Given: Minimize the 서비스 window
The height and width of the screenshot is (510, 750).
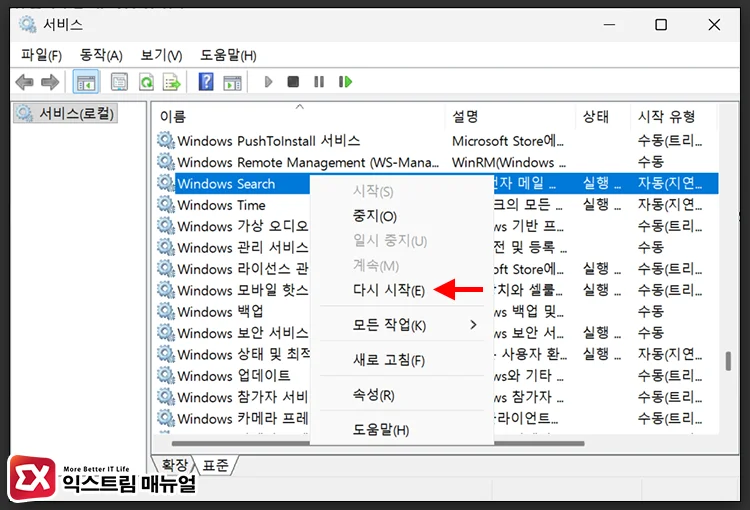Looking at the screenshot, I should (x=609, y=24).
